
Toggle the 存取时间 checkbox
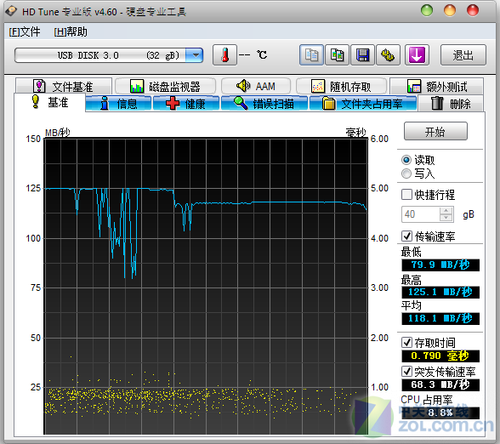coord(406,342)
